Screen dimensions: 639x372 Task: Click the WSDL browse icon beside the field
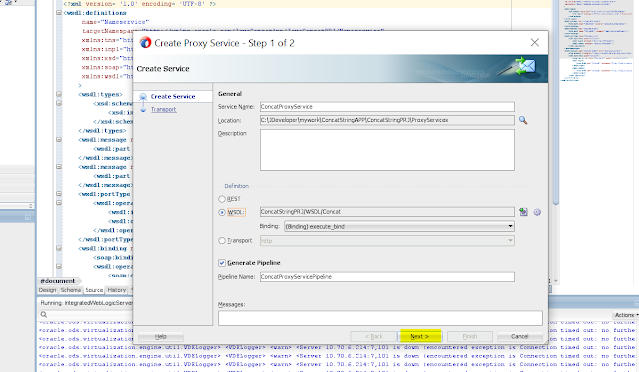[x=523, y=212]
